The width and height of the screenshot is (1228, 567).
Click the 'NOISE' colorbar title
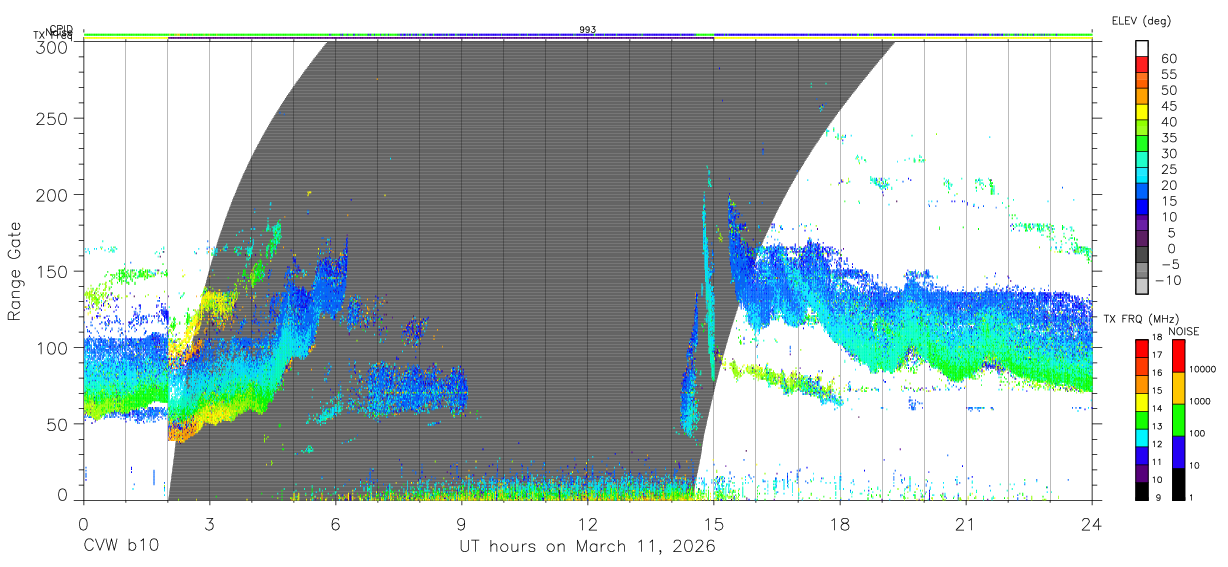pos(1186,330)
